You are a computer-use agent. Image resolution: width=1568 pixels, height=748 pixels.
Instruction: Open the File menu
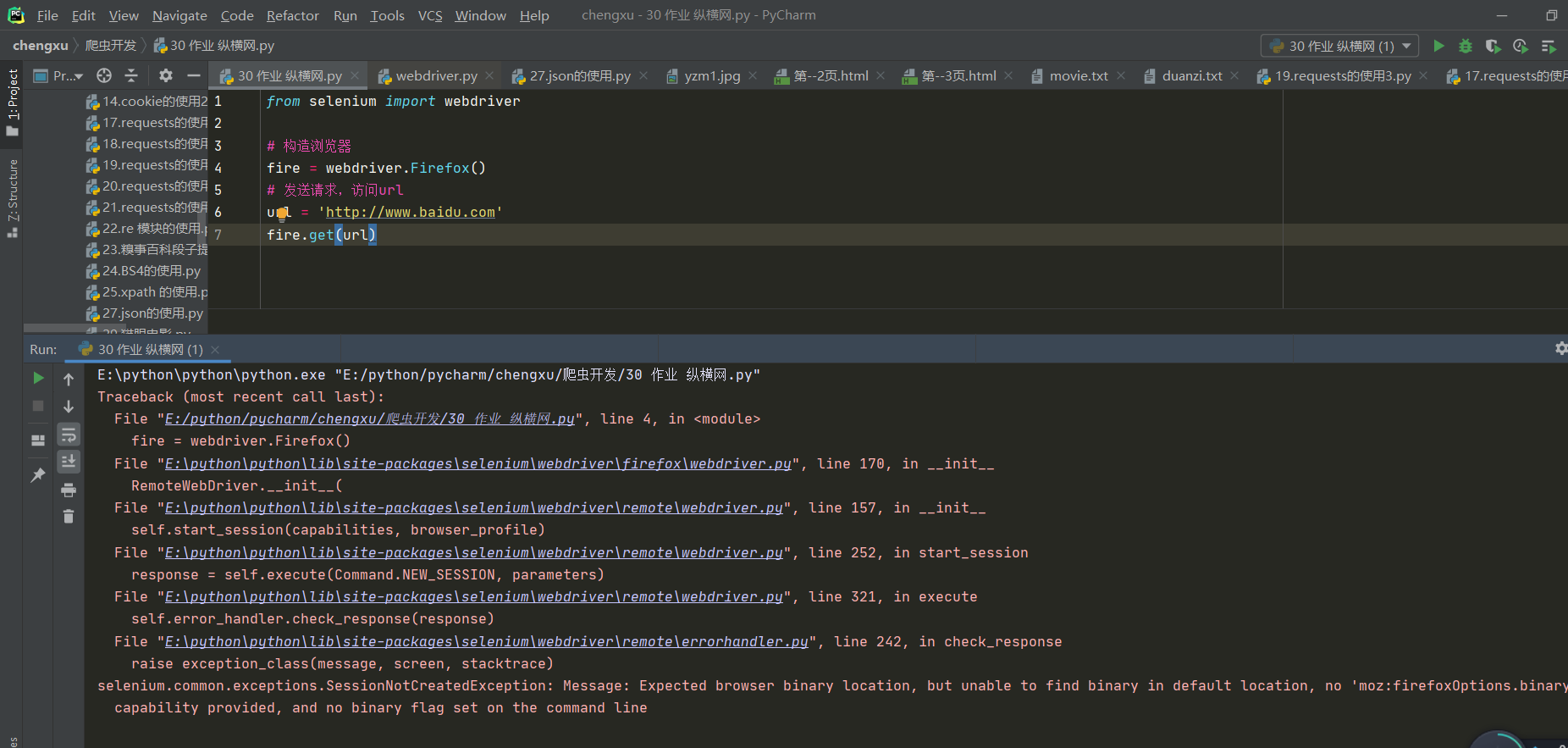(47, 15)
